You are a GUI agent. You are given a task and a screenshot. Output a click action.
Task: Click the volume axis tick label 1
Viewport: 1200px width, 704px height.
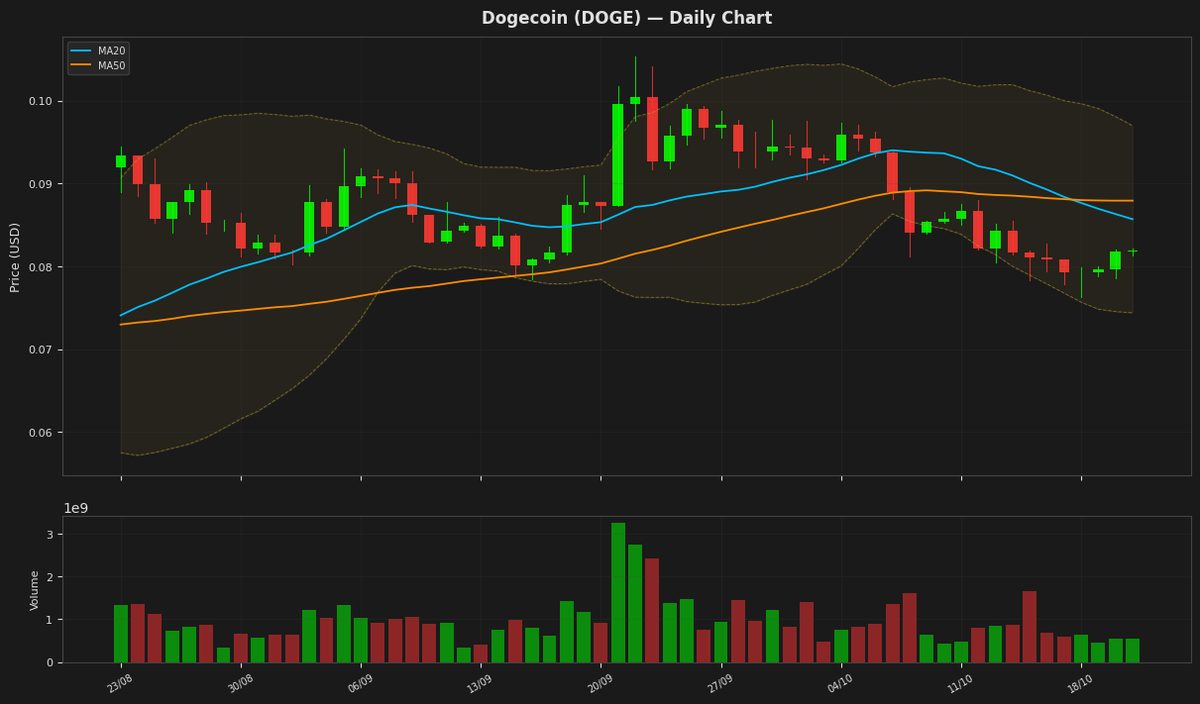pos(51,620)
